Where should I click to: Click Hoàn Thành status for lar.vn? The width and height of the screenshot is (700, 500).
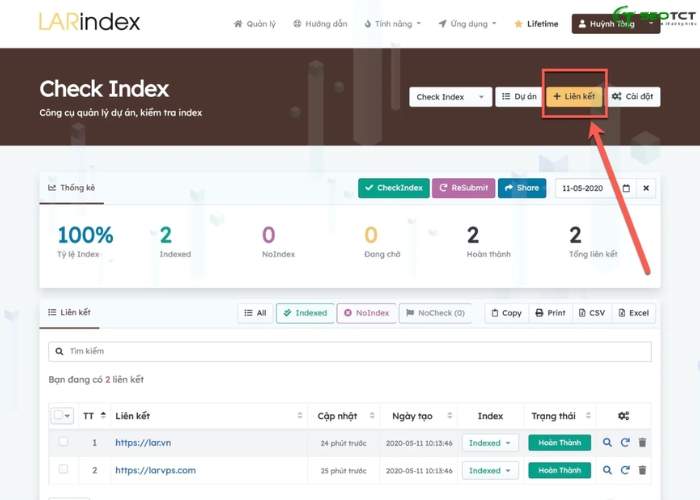coord(559,443)
